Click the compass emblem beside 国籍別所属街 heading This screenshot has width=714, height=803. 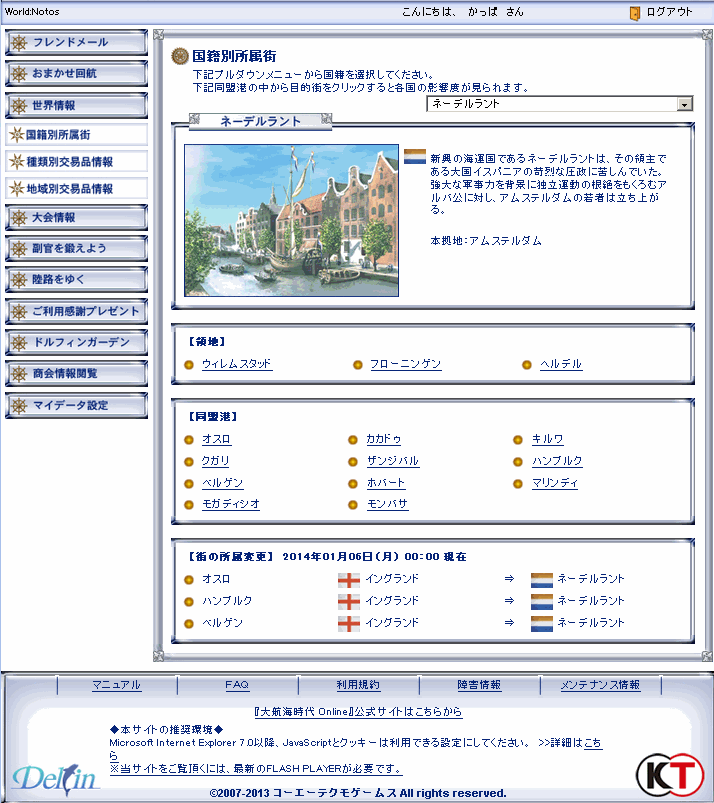pos(180,56)
